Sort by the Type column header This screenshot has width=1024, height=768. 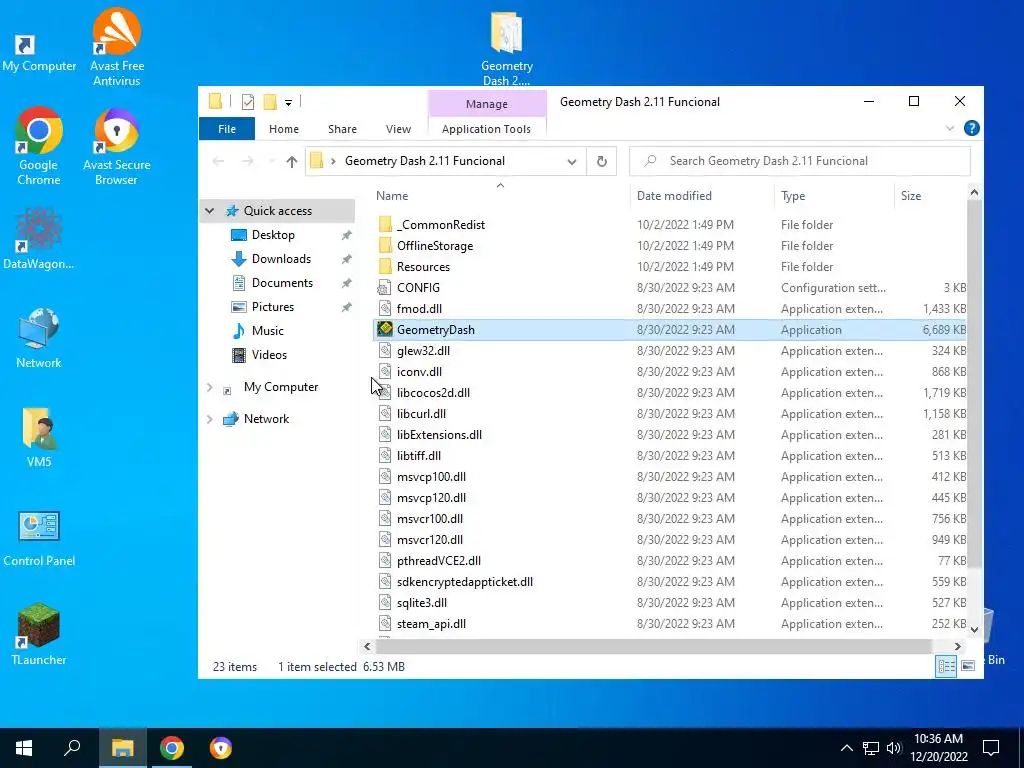793,195
